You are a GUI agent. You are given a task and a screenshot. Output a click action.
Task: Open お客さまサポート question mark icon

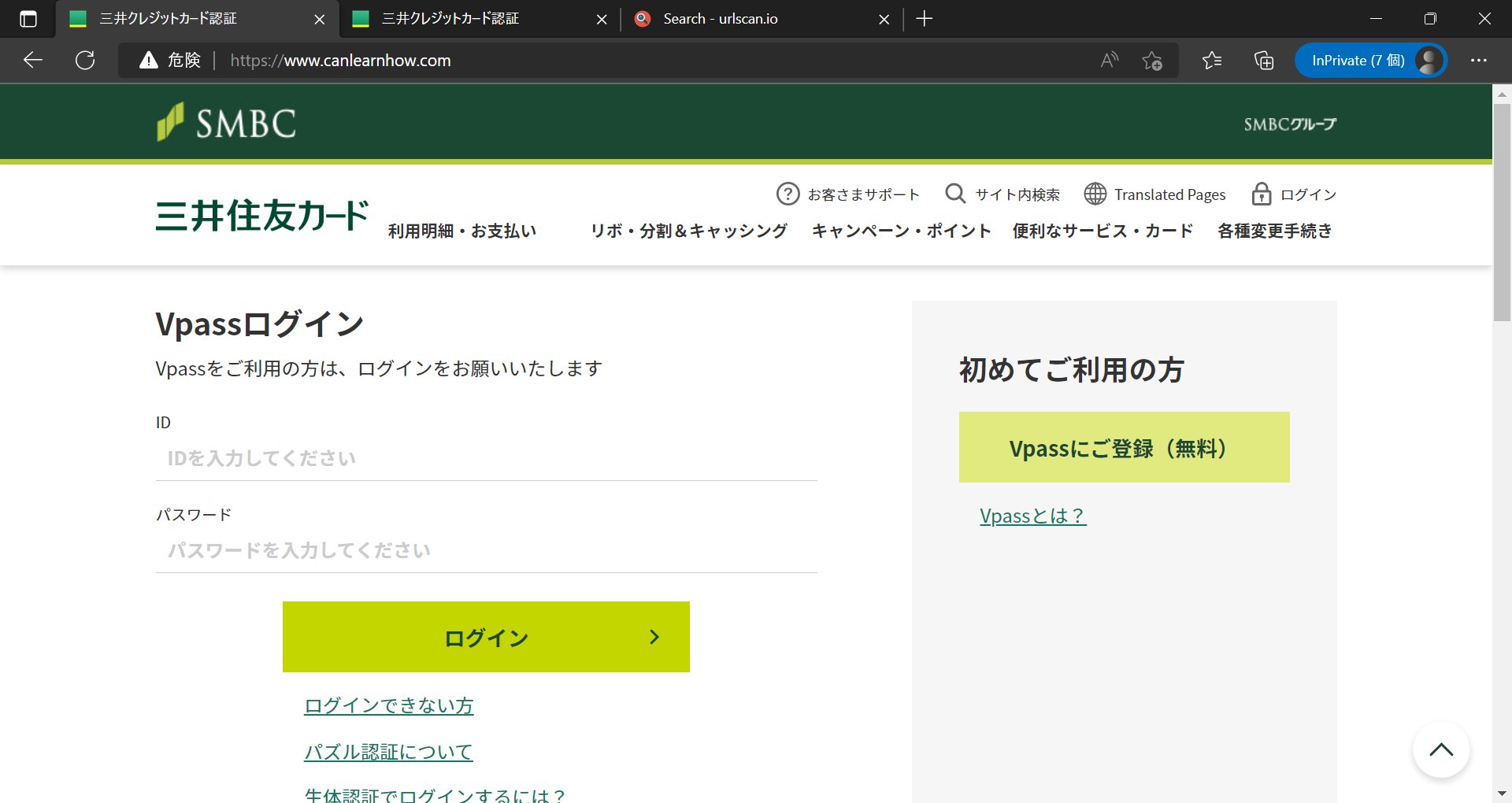787,194
